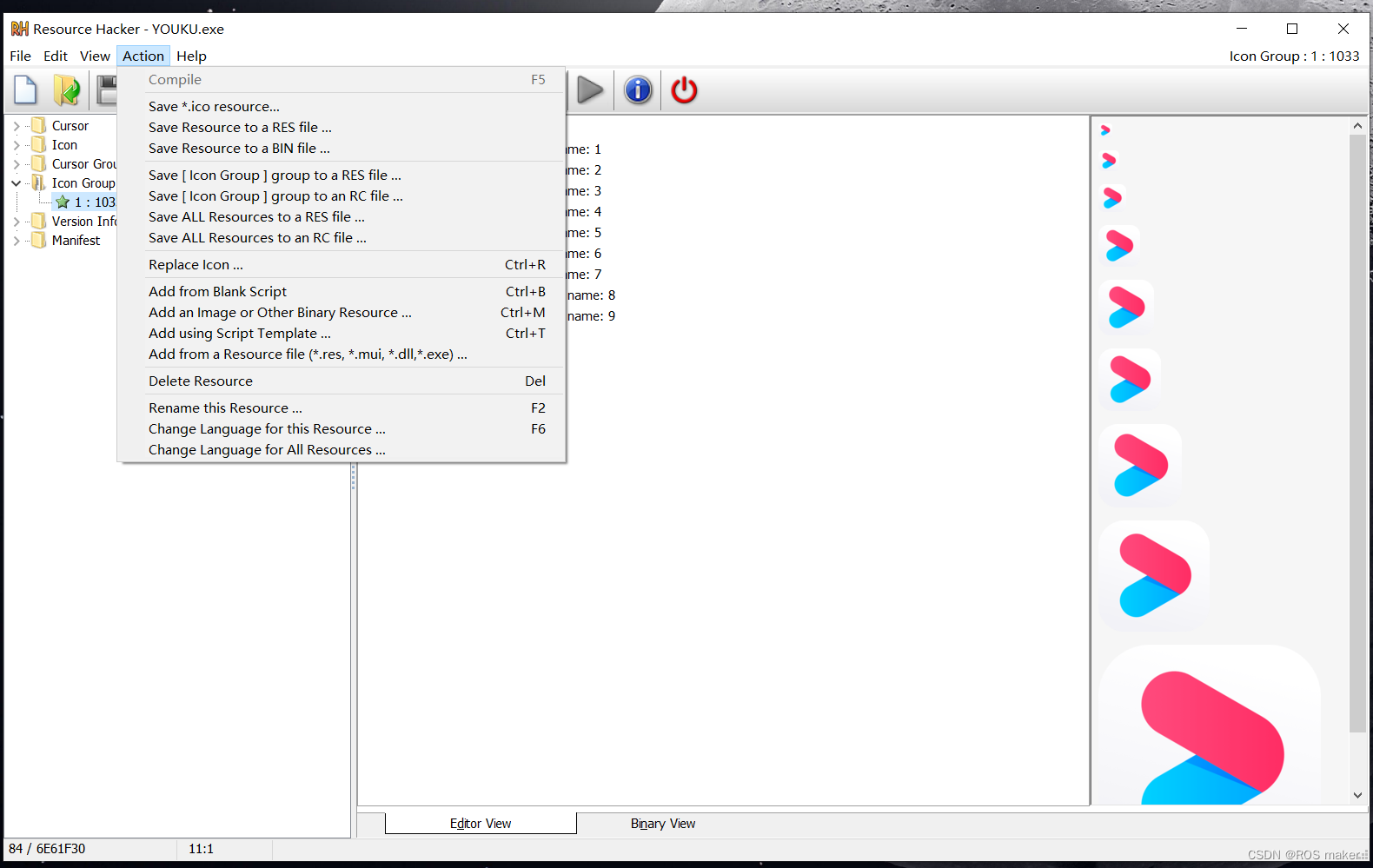Expand the Manifest tree node
This screenshot has height=868, width=1373.
coord(16,241)
